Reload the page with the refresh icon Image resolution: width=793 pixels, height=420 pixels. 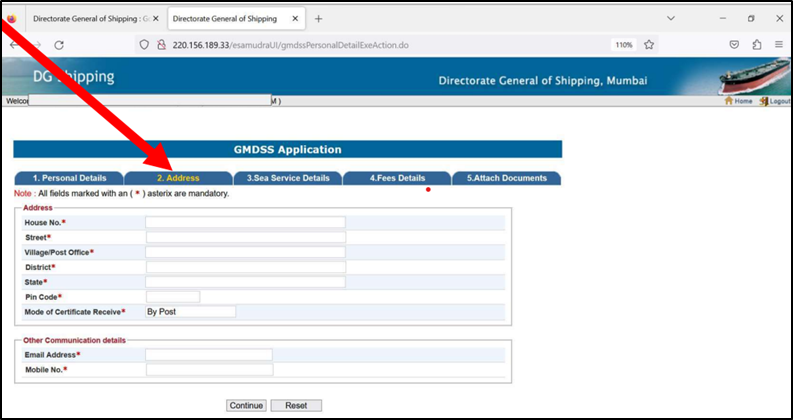click(x=59, y=45)
